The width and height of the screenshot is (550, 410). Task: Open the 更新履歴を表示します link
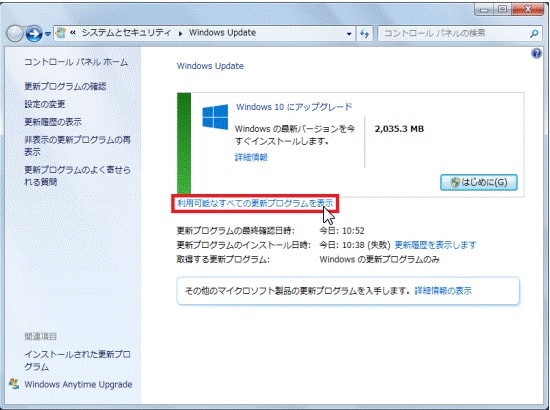click(435, 245)
